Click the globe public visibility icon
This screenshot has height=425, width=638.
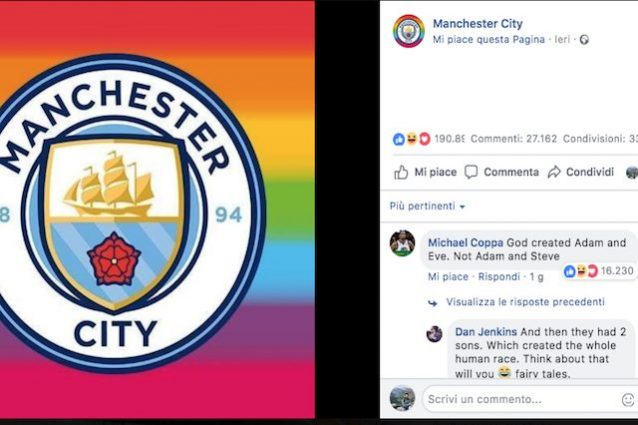coord(584,39)
